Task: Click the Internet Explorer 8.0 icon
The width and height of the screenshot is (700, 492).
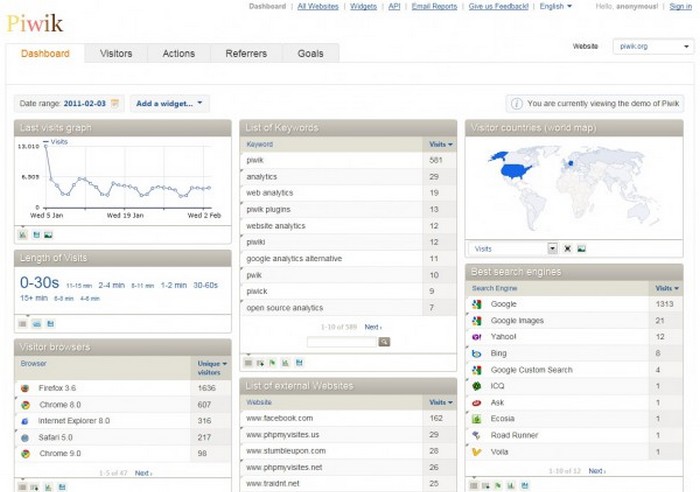Action: click(x=25, y=421)
